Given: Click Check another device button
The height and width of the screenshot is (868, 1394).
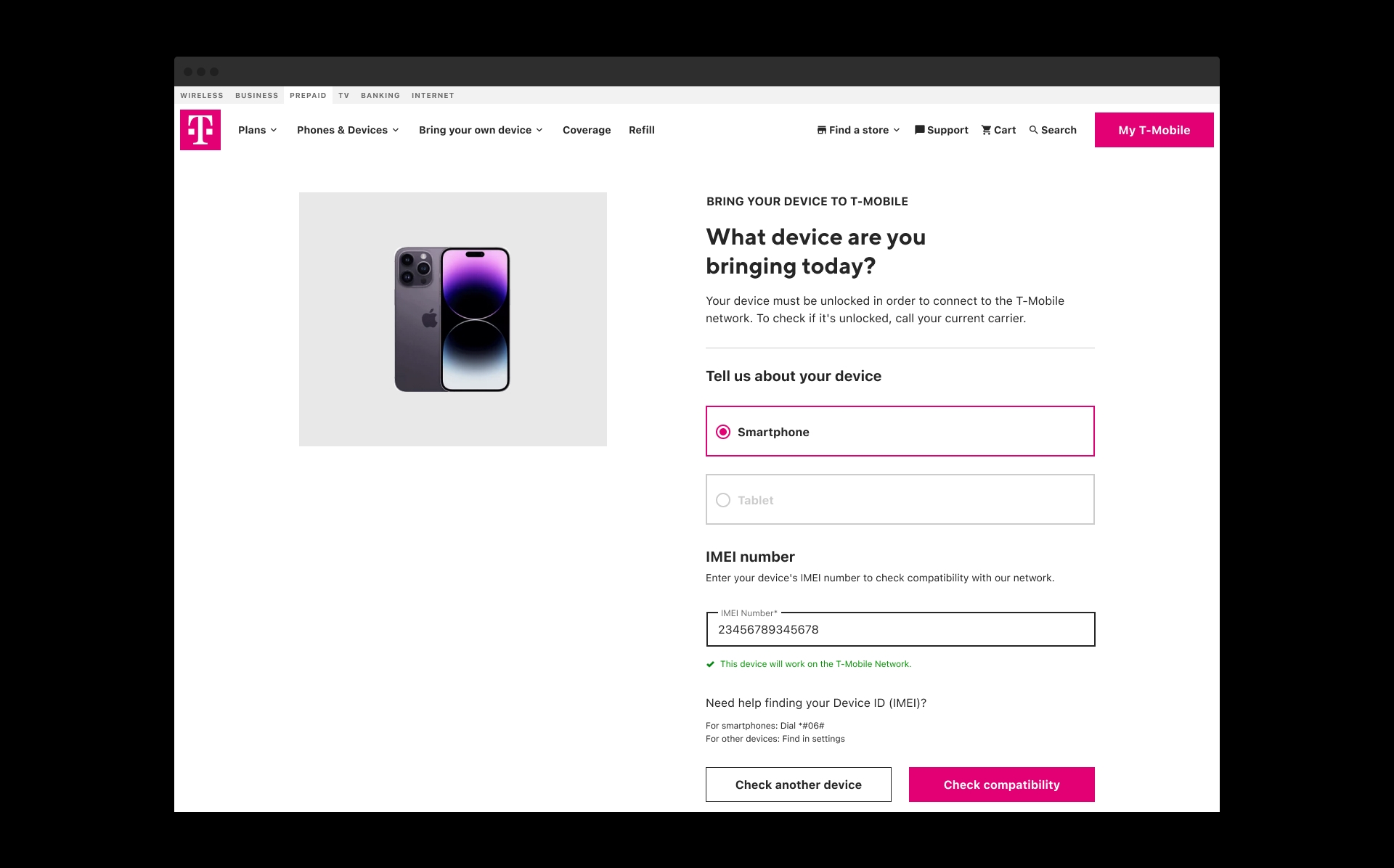Looking at the screenshot, I should point(798,785).
